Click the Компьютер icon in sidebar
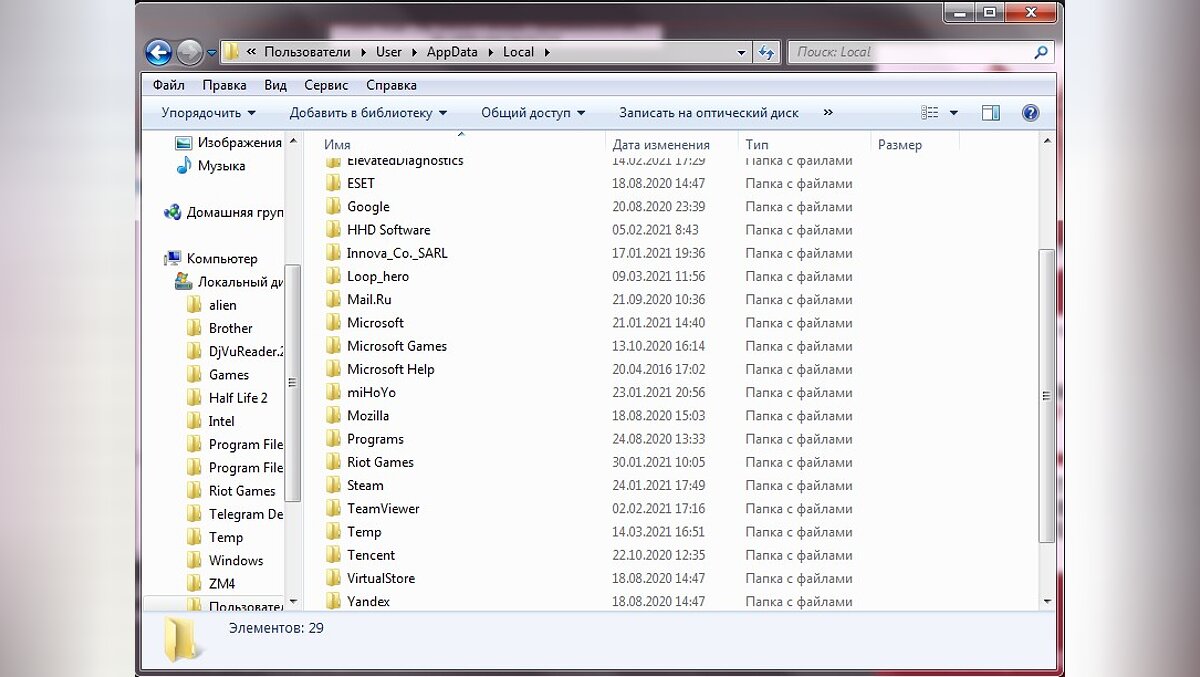 tap(173, 259)
